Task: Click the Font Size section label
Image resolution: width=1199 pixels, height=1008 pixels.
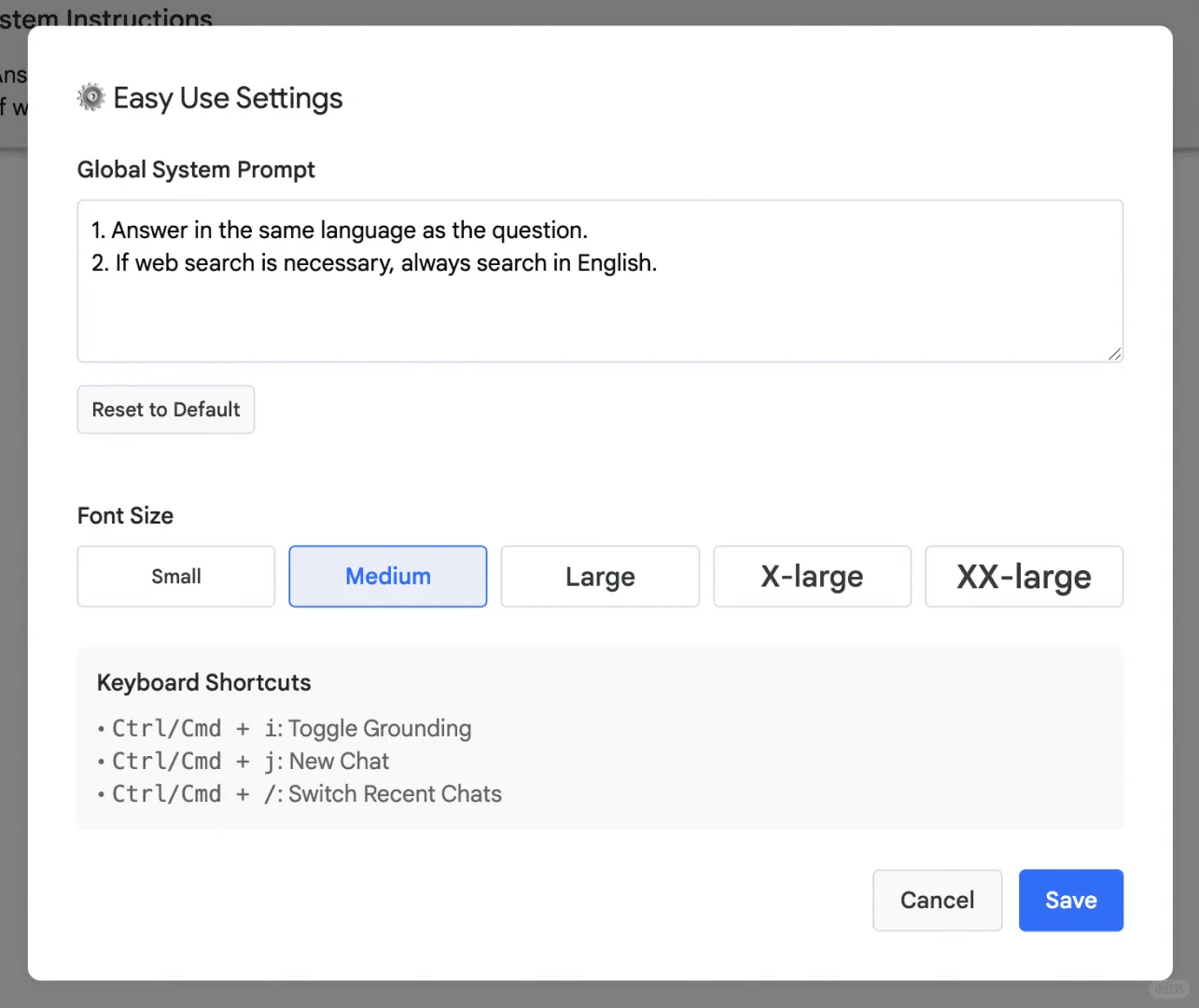Action: tap(125, 515)
